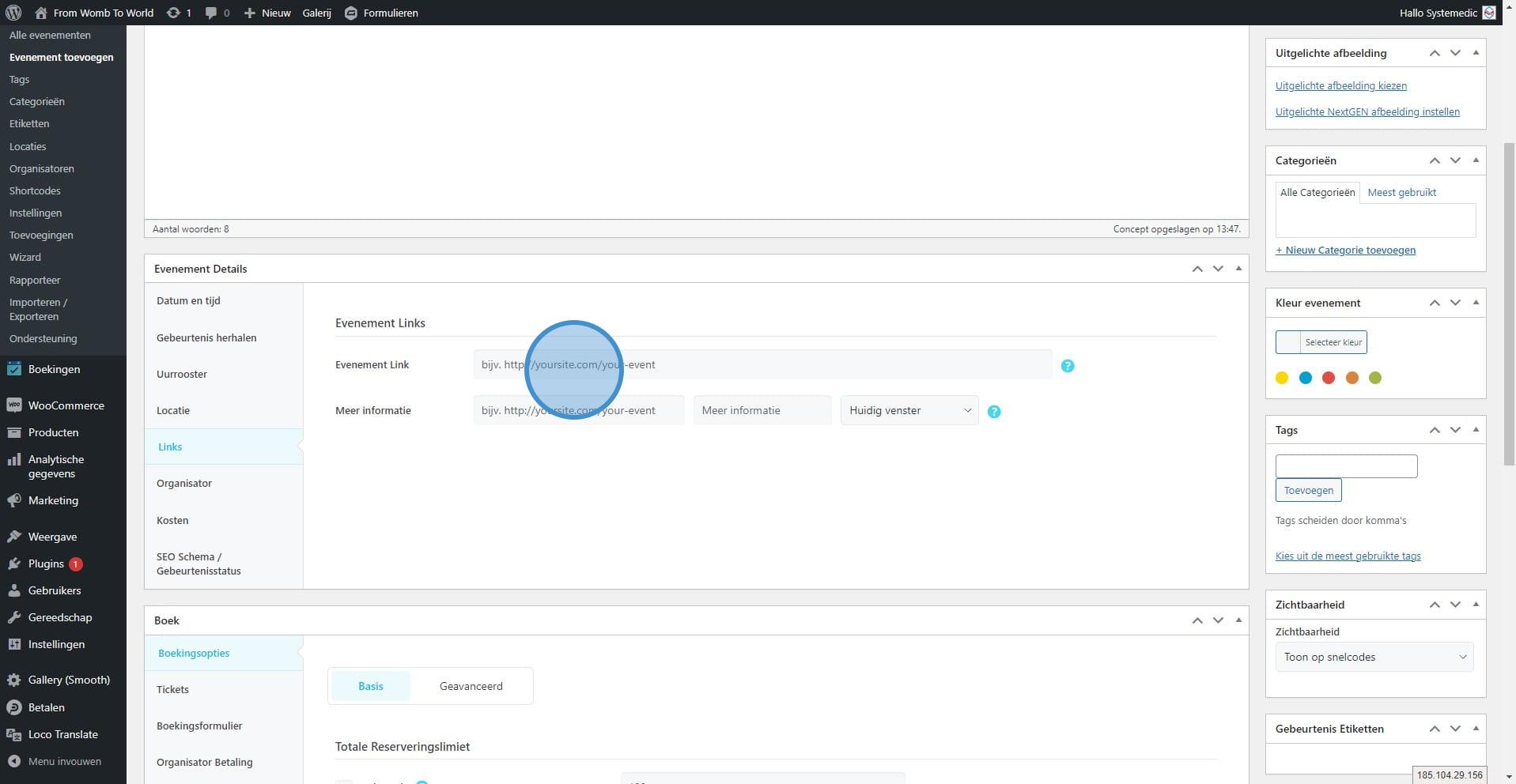Open Boekingen in the sidebar
Viewport: 1516px width, 784px height.
(x=54, y=369)
